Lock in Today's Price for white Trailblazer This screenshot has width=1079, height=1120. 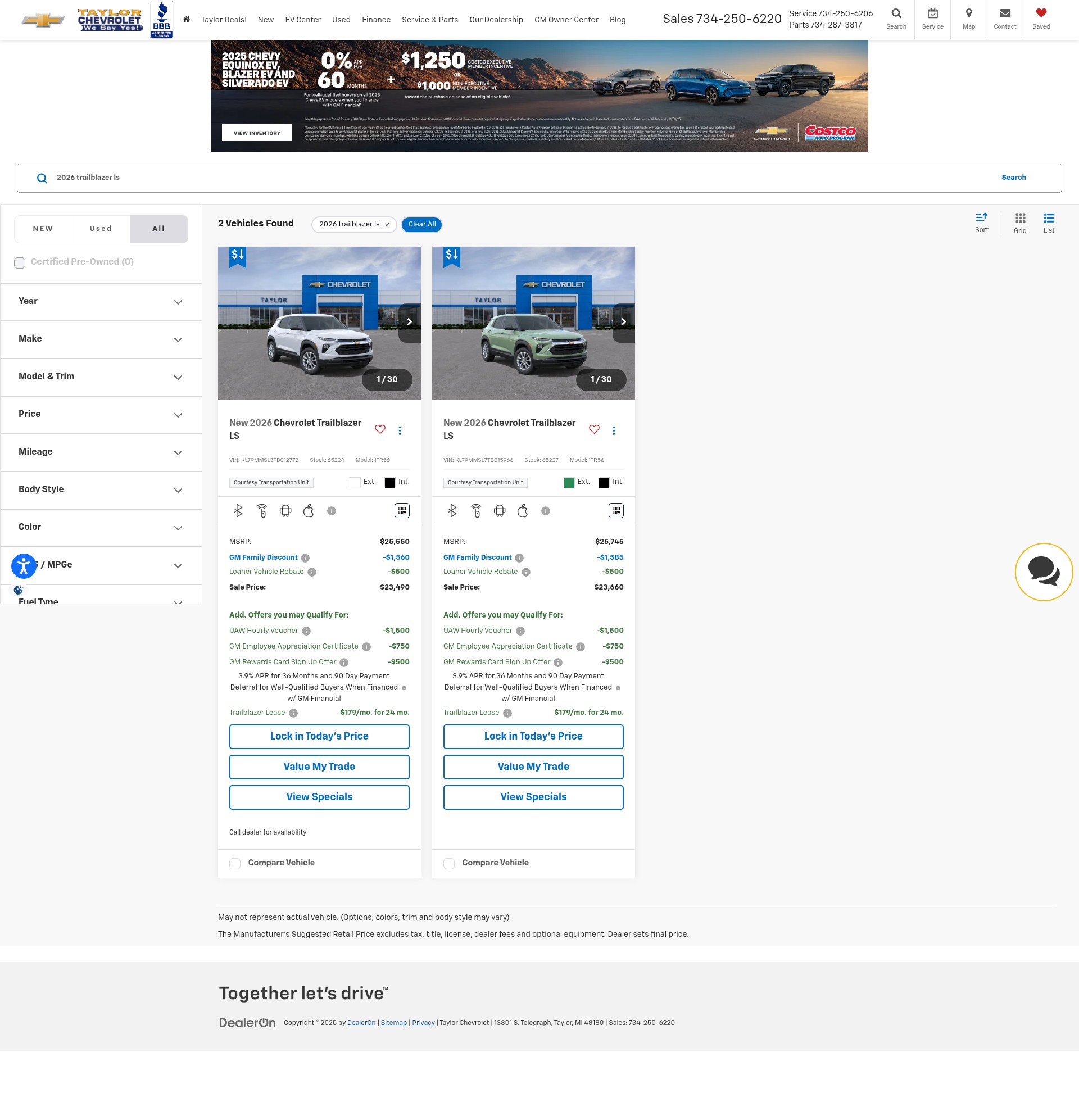tap(319, 737)
